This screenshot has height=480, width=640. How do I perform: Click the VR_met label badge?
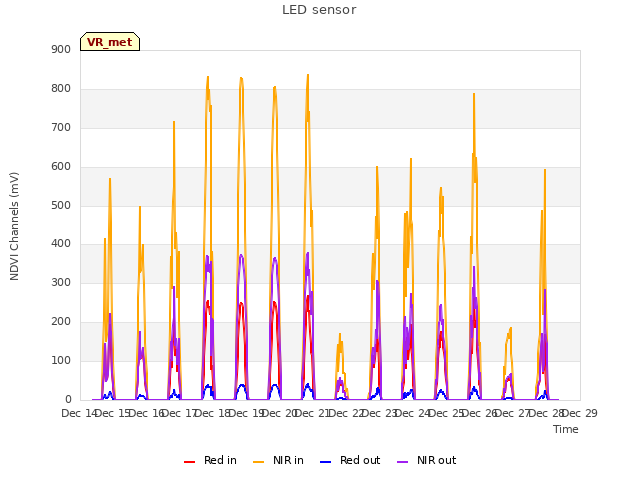(110, 42)
